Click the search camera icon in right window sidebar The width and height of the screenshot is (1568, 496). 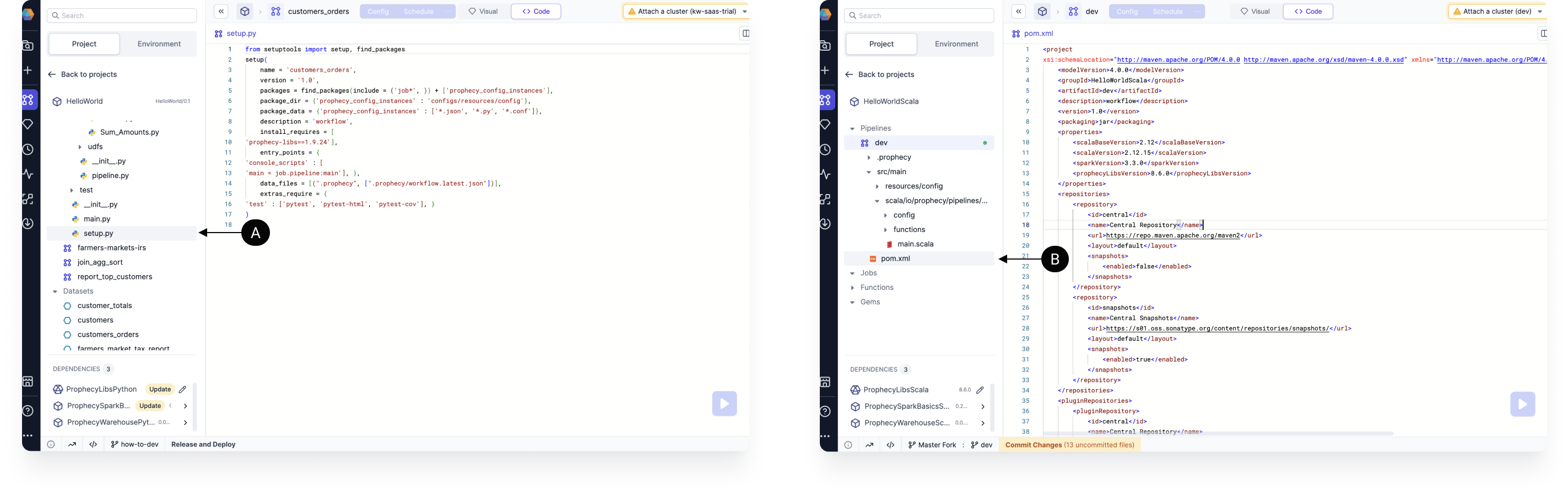825,46
